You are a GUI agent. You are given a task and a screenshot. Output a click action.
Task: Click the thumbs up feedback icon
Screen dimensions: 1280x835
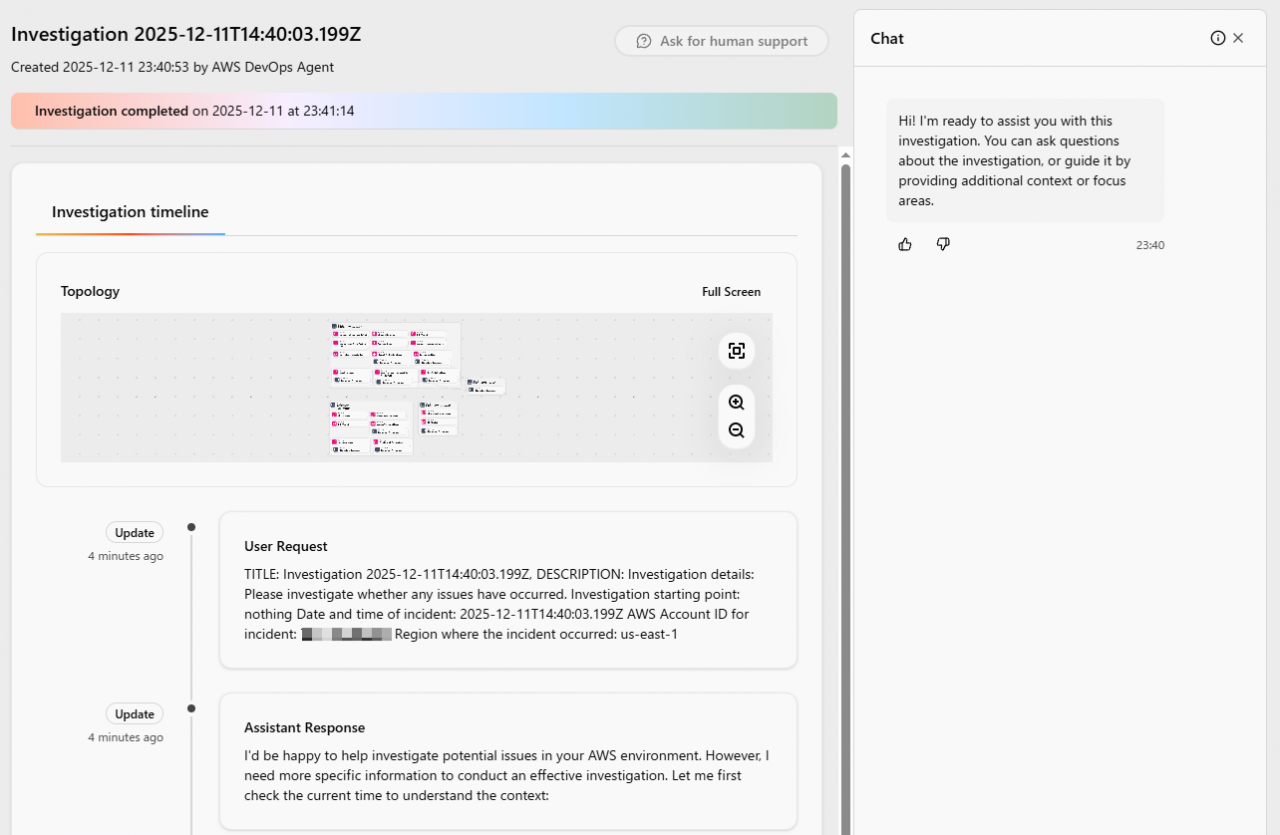[x=905, y=244]
